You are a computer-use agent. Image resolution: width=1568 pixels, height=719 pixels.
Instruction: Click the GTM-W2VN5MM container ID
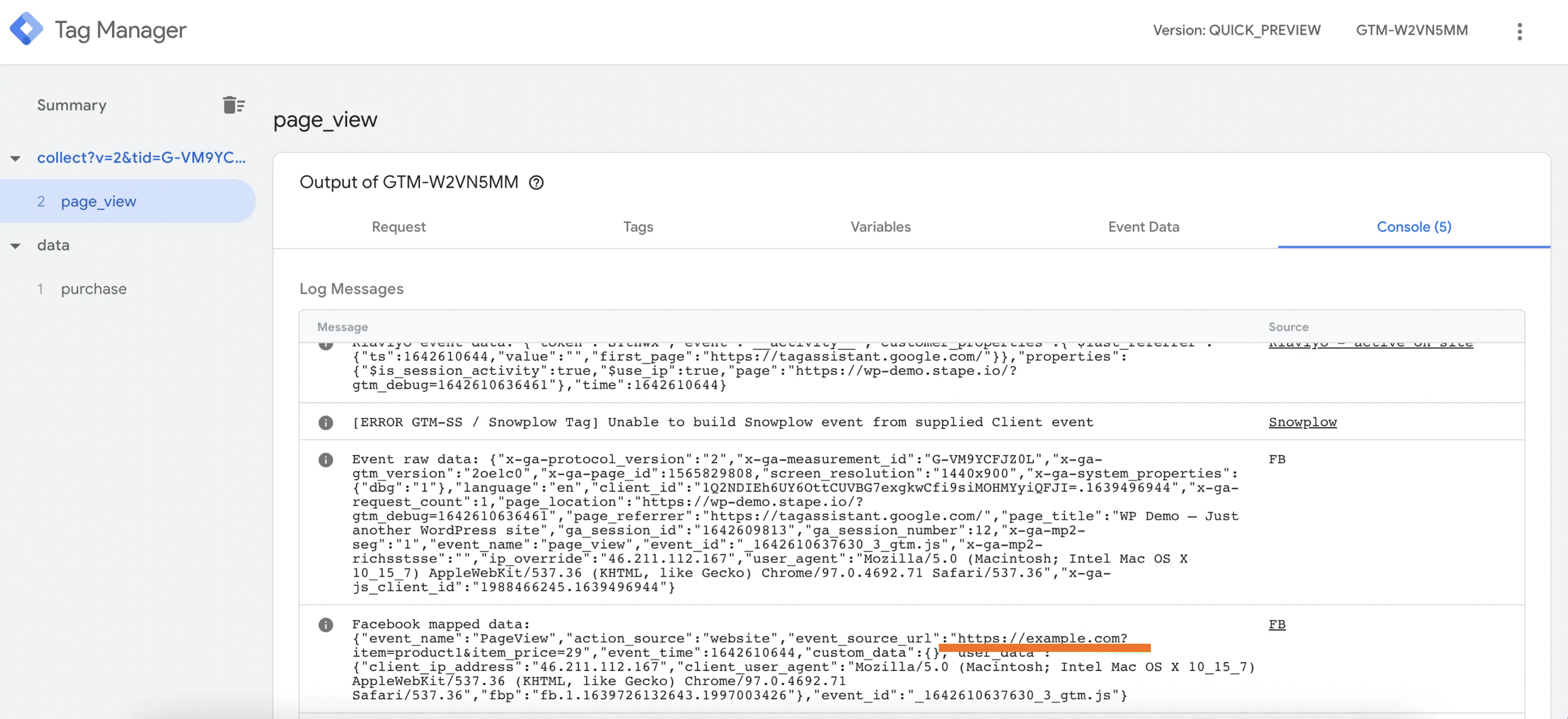coord(1411,30)
